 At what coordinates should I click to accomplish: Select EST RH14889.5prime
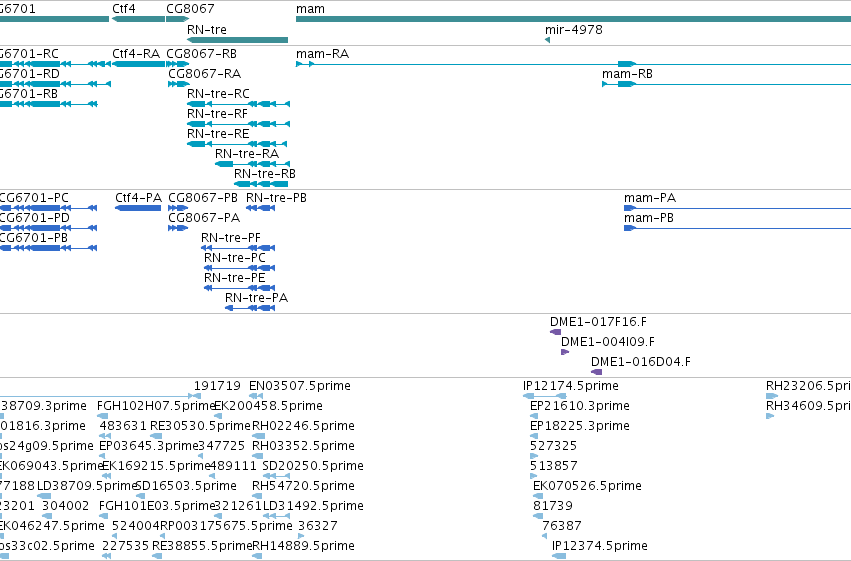point(303,547)
